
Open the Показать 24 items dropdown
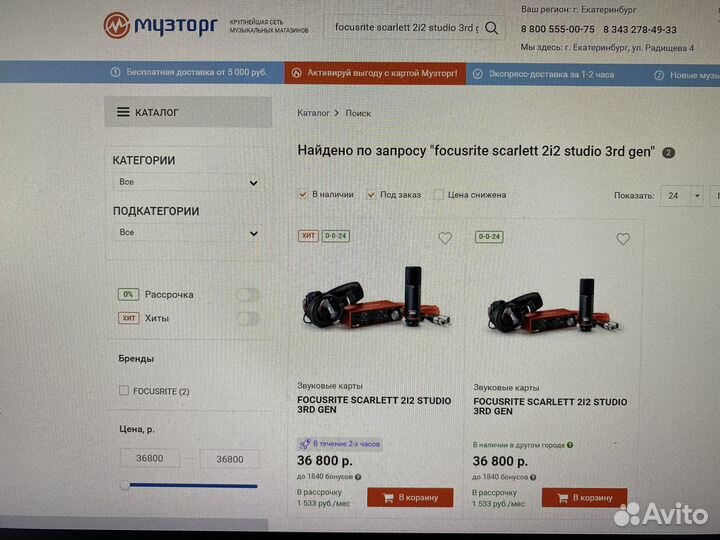[x=681, y=196]
